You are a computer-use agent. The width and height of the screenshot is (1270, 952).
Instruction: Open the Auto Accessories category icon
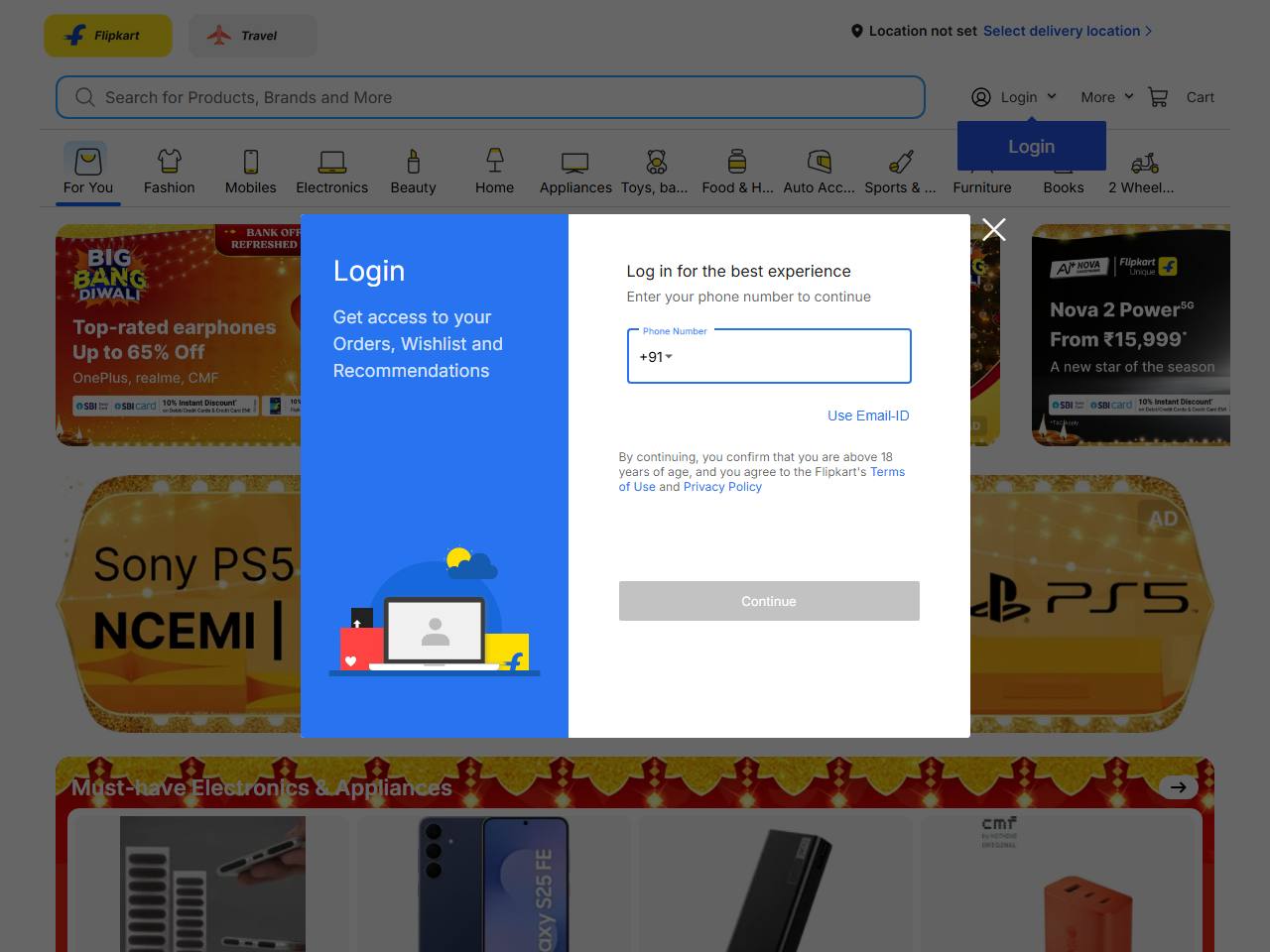click(819, 161)
